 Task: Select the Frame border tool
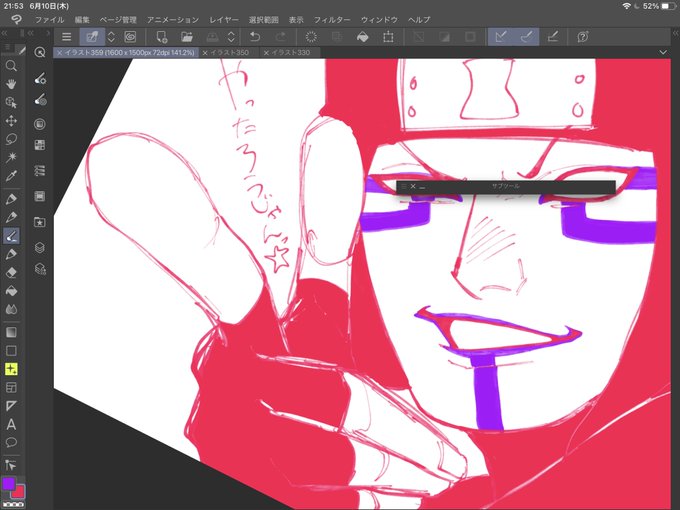pos(11,387)
